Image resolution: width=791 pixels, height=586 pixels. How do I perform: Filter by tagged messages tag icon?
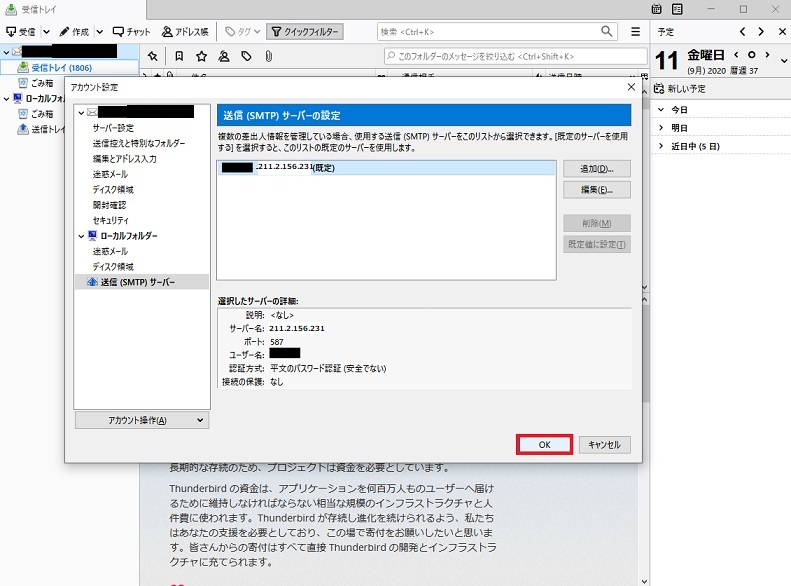pyautogui.click(x=246, y=56)
